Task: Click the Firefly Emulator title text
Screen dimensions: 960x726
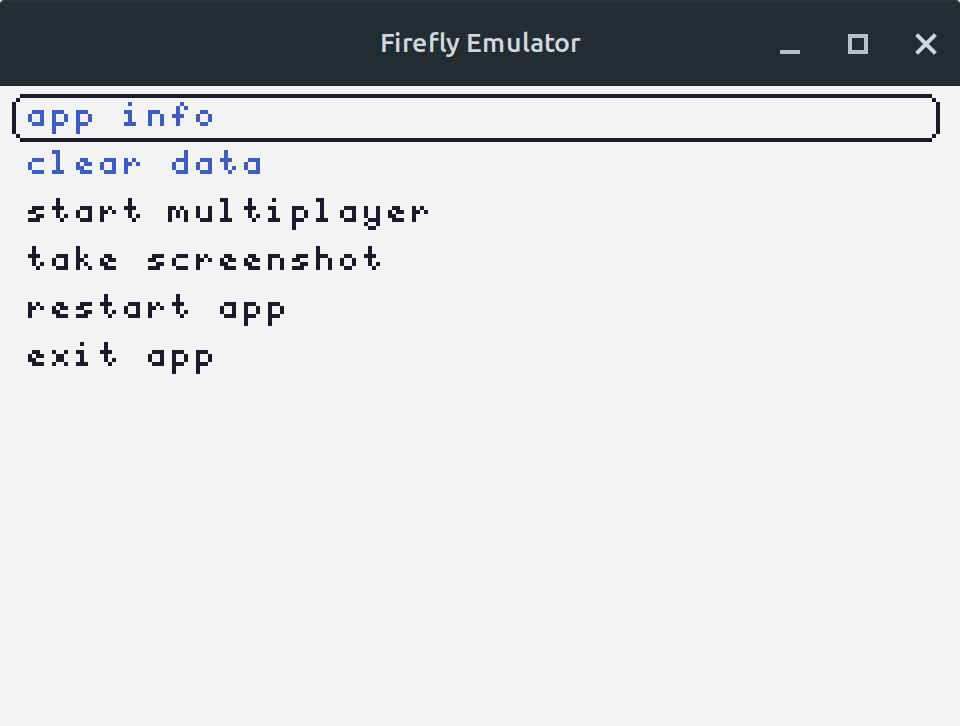Action: tap(480, 43)
